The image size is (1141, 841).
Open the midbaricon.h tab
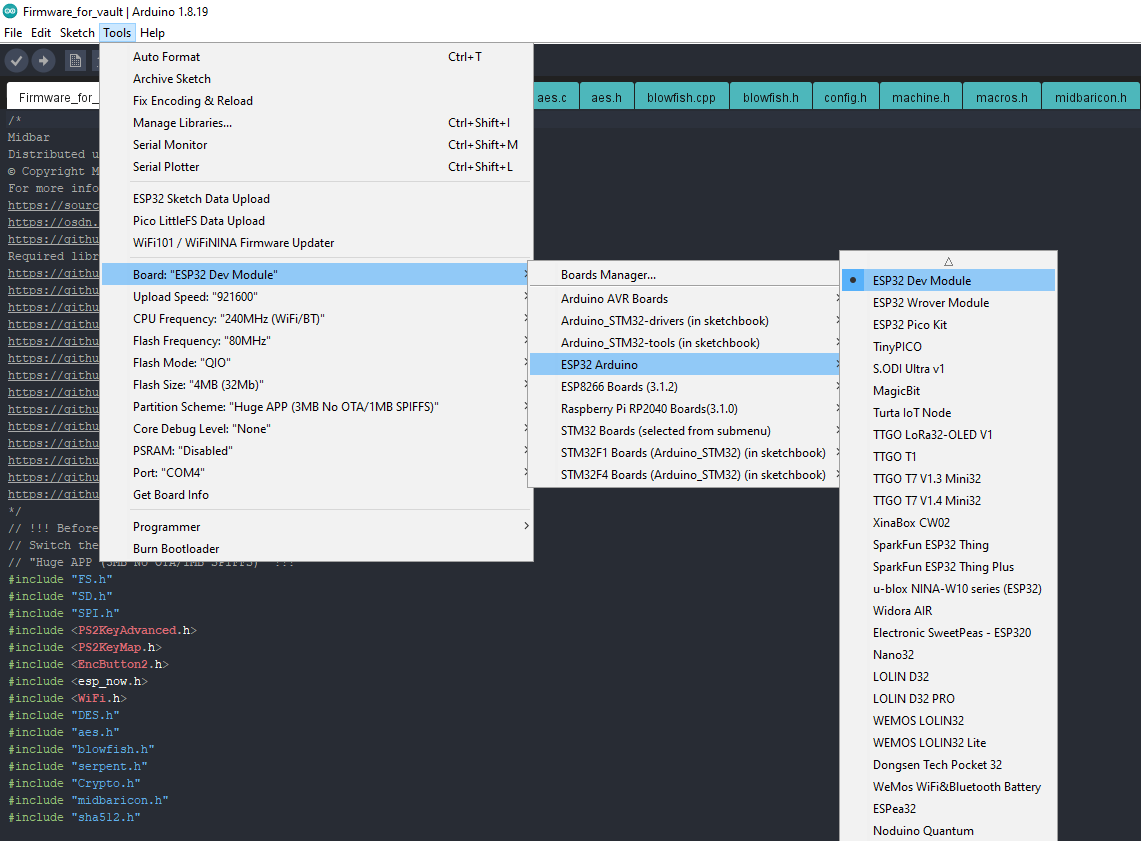pos(1090,97)
